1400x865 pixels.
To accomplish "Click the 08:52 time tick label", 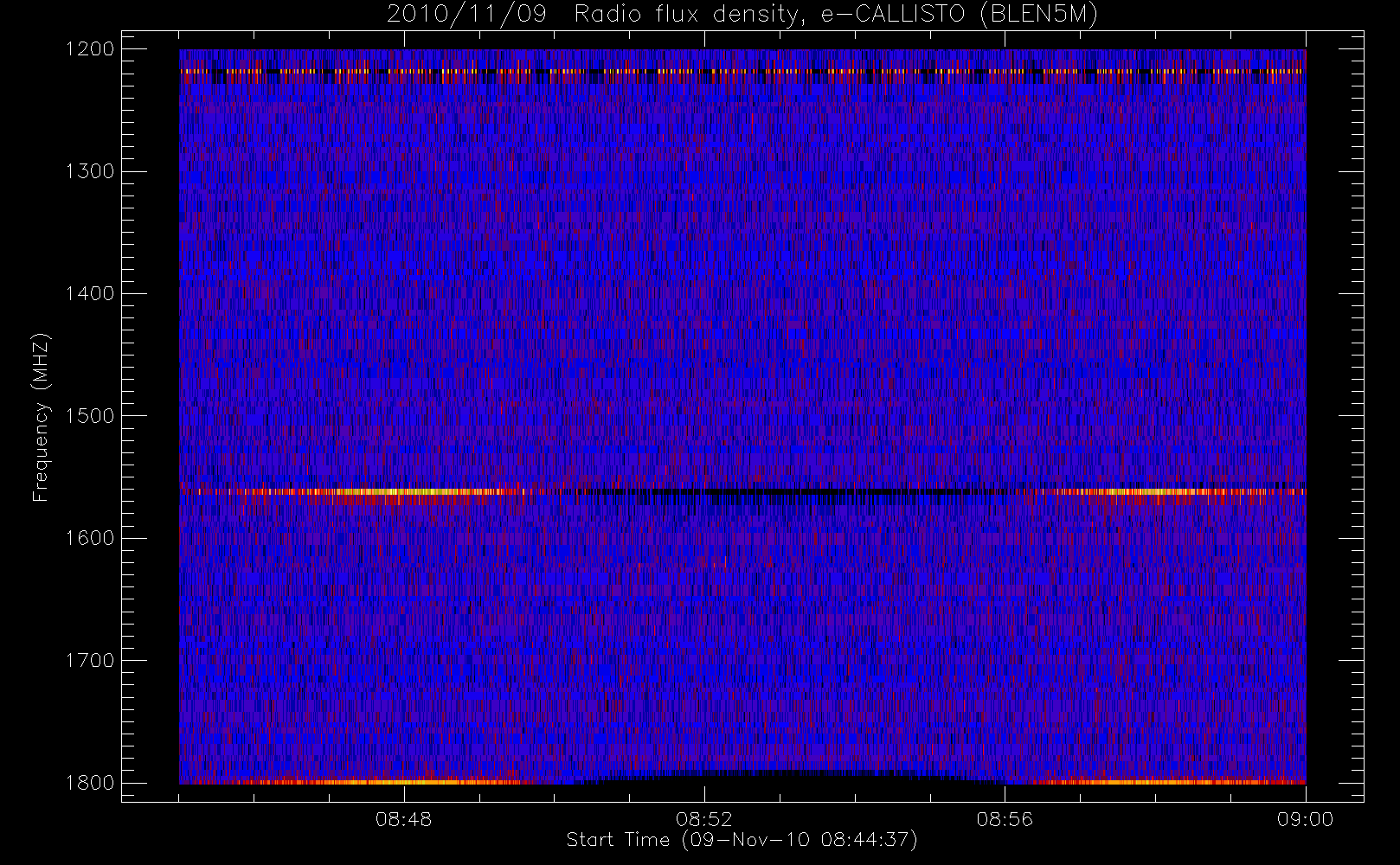I will coord(704,819).
